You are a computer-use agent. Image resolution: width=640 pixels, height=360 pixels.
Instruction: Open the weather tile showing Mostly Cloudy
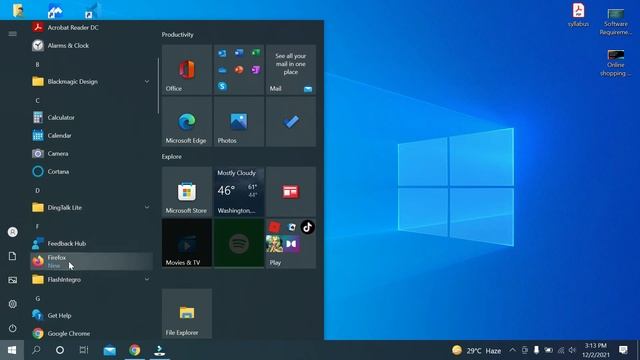click(239, 191)
